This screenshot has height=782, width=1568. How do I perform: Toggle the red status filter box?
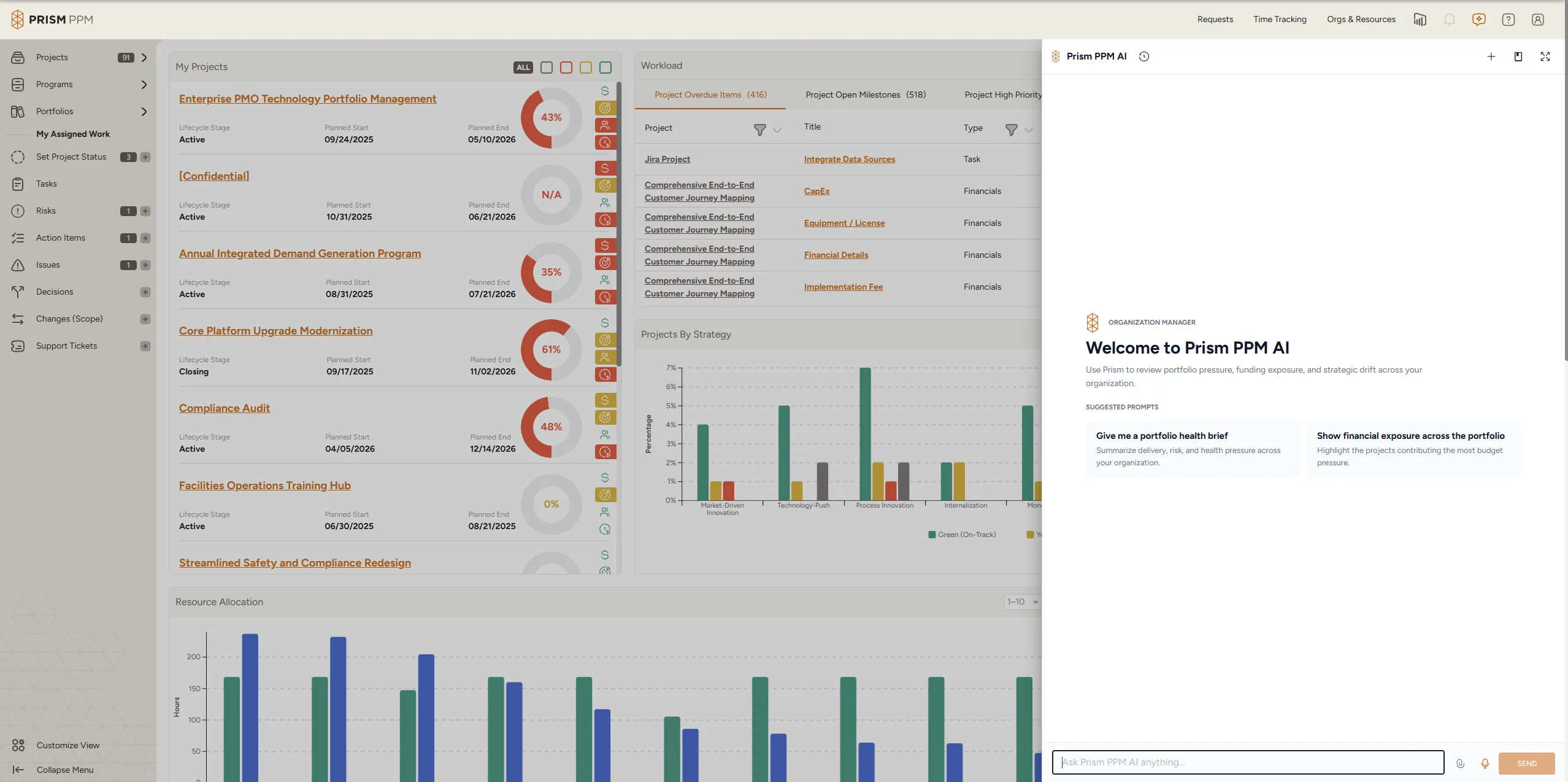[x=566, y=68]
